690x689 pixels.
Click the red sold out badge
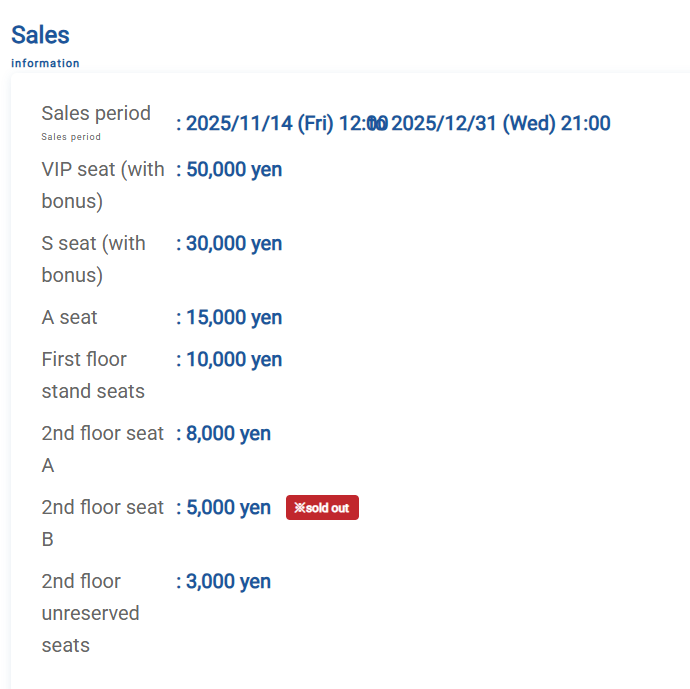click(322, 508)
